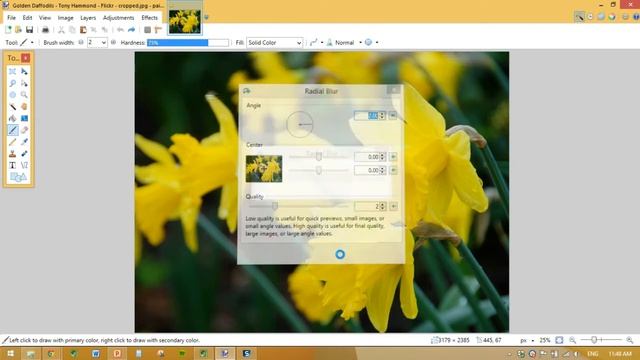Open the Layers menu
This screenshot has height=360, width=640.
point(88,18)
